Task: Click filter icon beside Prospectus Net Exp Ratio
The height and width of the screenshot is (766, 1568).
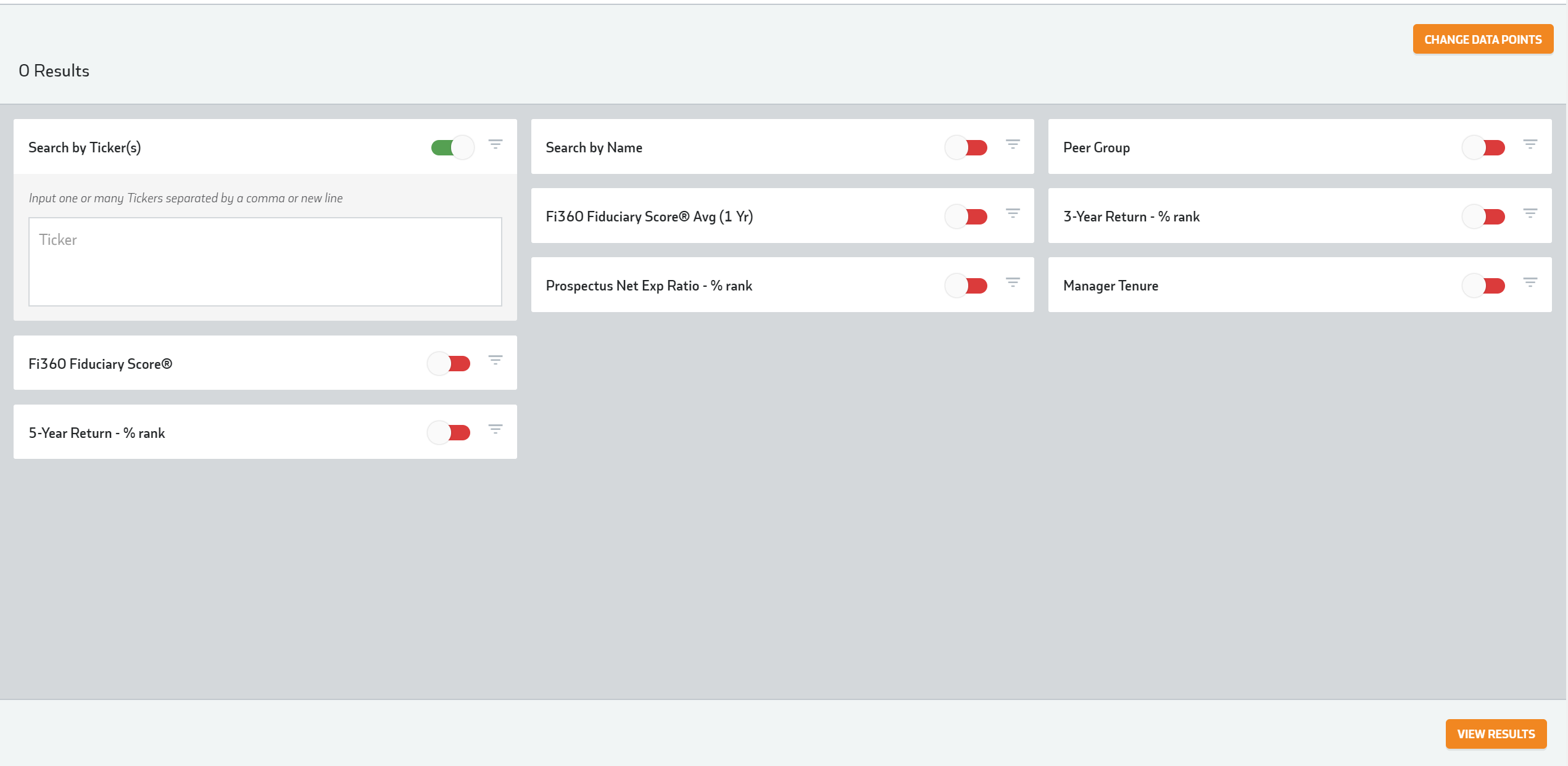Action: pos(1013,282)
